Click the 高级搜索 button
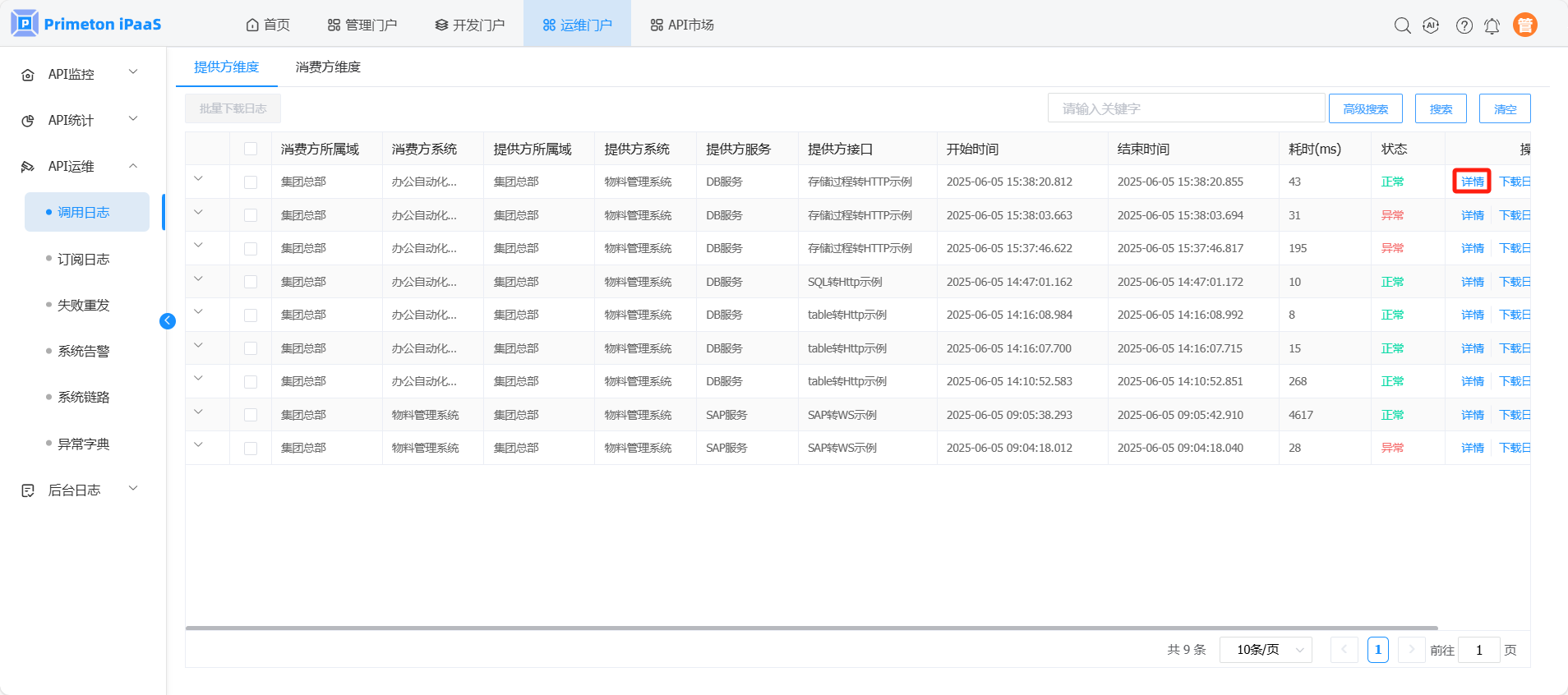The height and width of the screenshot is (695, 1568). click(x=1365, y=108)
